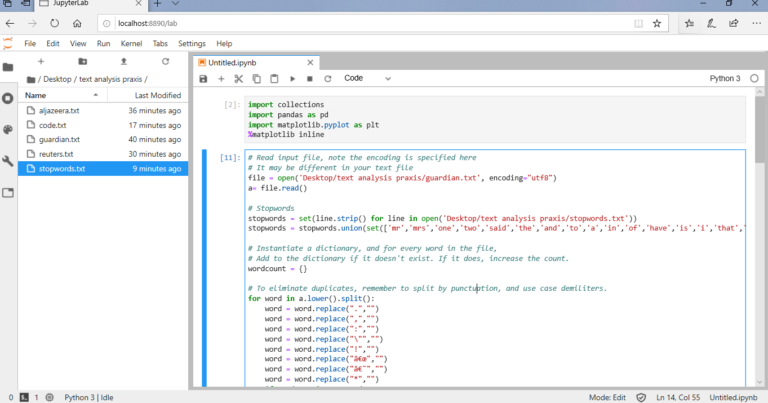The image size is (768, 403).
Task: Paste cells from clipboard icon
Action: coord(274,79)
